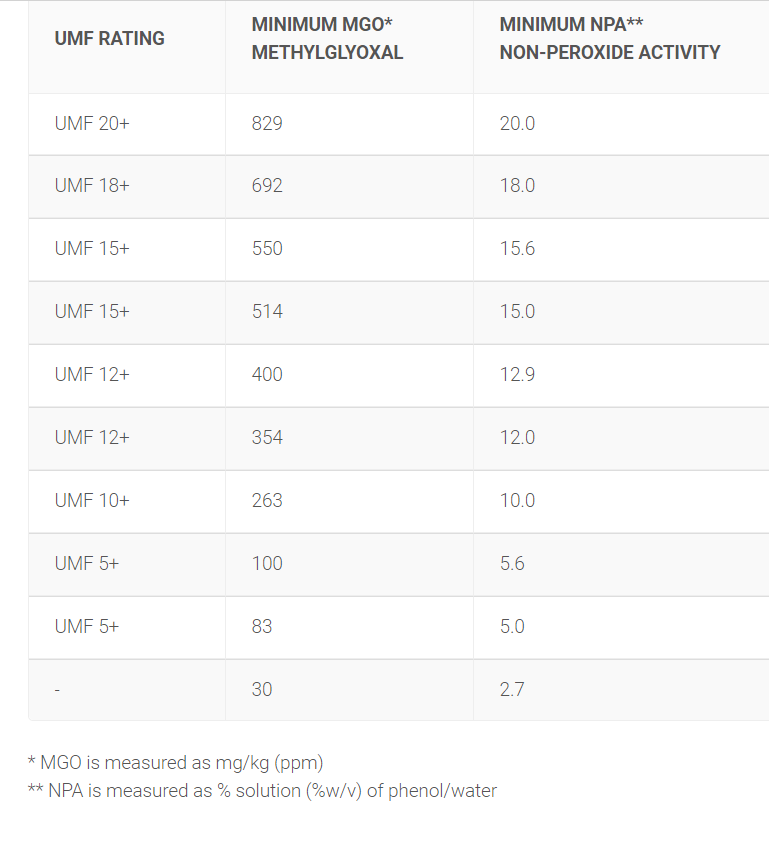
Task: Select the UMF 20+ rating cell
Action: [92, 123]
